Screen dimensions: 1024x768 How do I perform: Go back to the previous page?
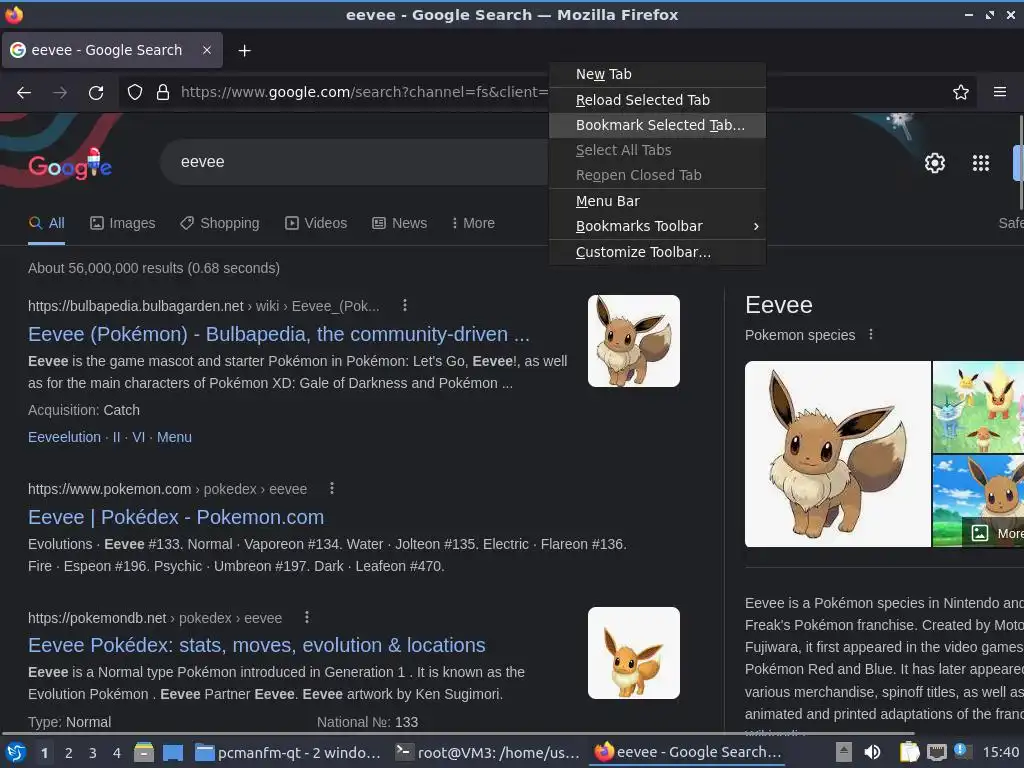pos(24,93)
